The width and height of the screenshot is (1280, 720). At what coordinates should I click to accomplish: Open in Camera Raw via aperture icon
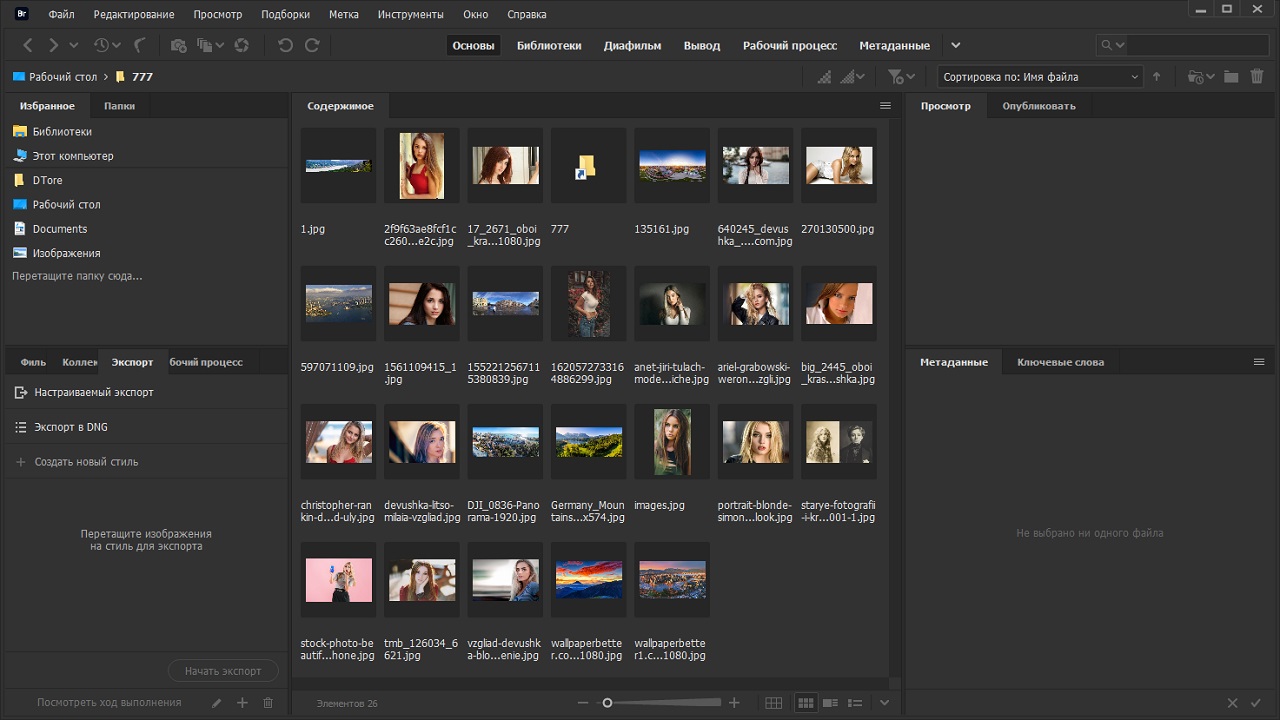tap(241, 45)
